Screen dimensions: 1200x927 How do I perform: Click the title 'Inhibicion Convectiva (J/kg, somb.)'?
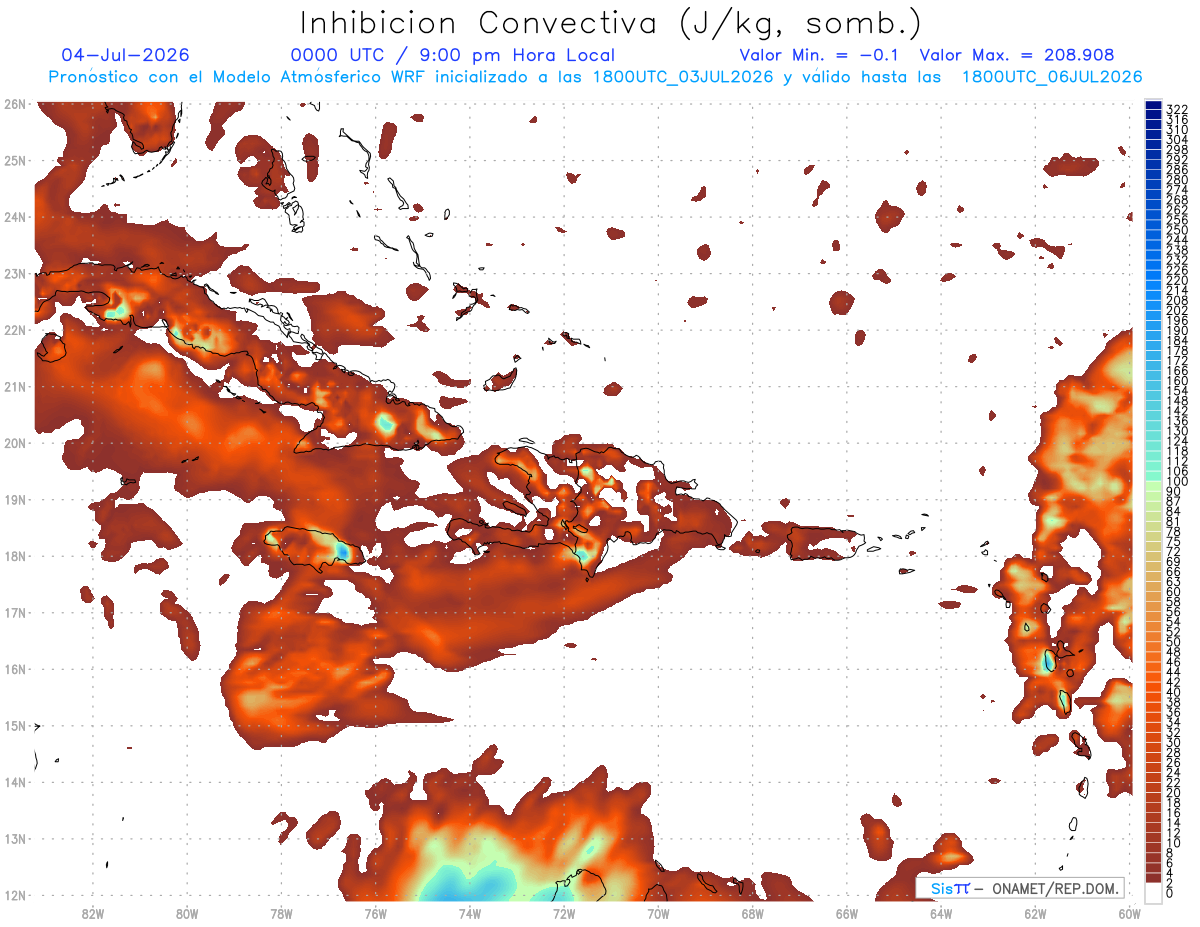611,23
